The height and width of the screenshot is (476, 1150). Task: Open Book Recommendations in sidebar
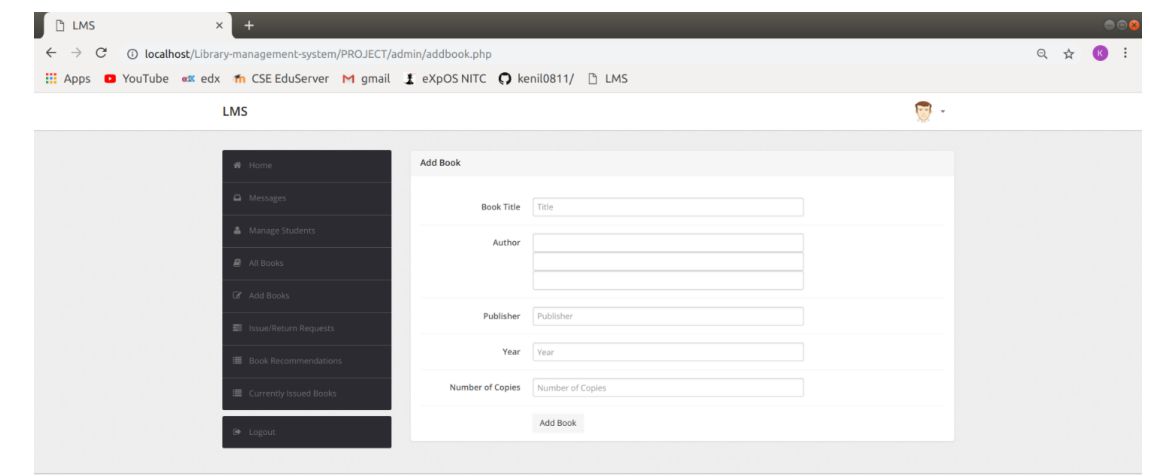(x=307, y=361)
